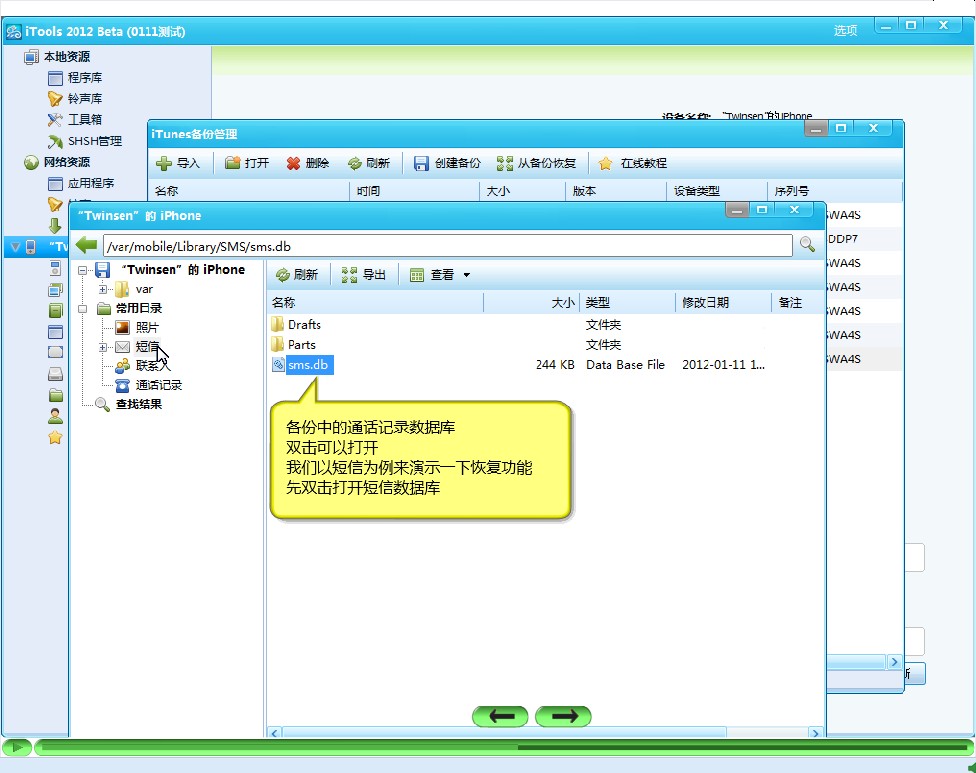Select 网络资源 in iTools sidebar
Image resolution: width=976 pixels, height=773 pixels.
tap(57, 162)
